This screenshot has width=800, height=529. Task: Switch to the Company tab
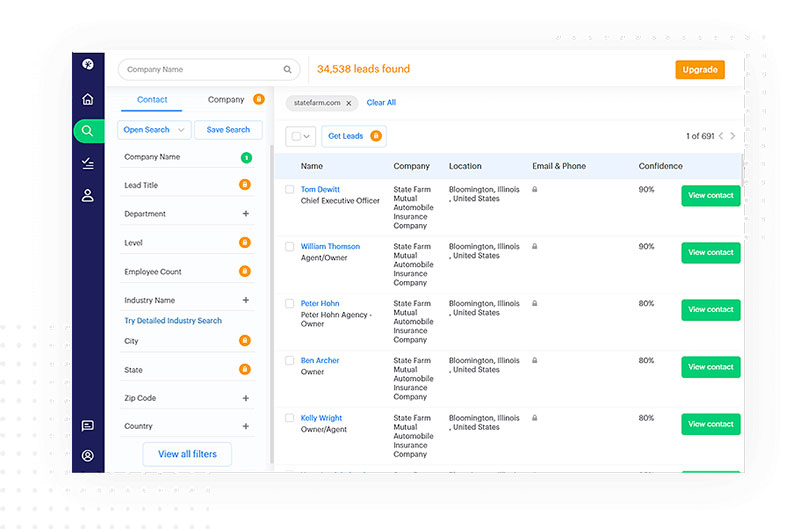pyautogui.click(x=226, y=99)
